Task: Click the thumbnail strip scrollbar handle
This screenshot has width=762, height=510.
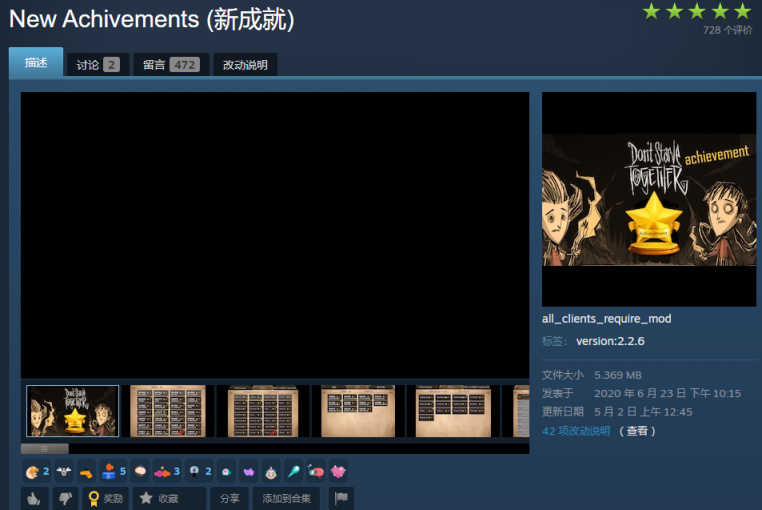Action: (x=45, y=448)
